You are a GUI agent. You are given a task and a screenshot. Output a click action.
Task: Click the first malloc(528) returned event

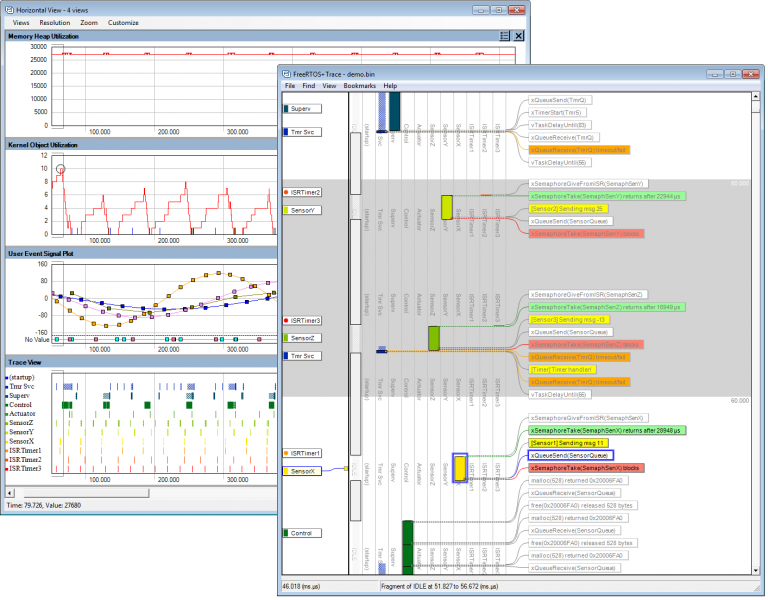click(578, 480)
